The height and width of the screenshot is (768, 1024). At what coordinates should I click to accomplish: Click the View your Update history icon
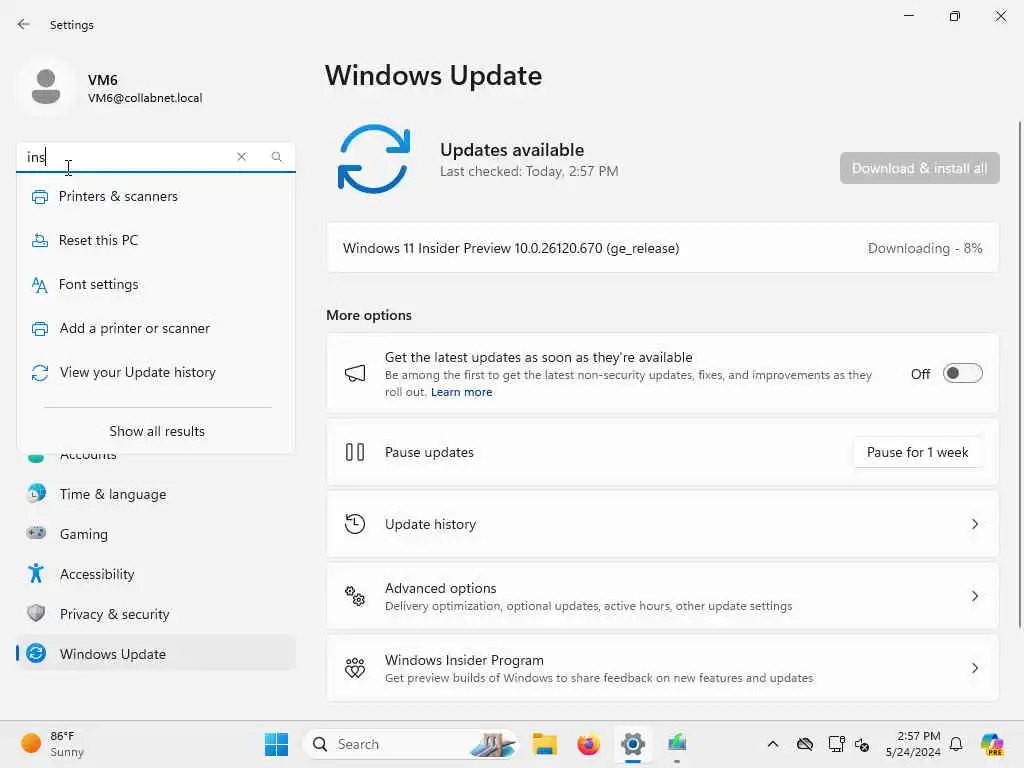coord(40,373)
